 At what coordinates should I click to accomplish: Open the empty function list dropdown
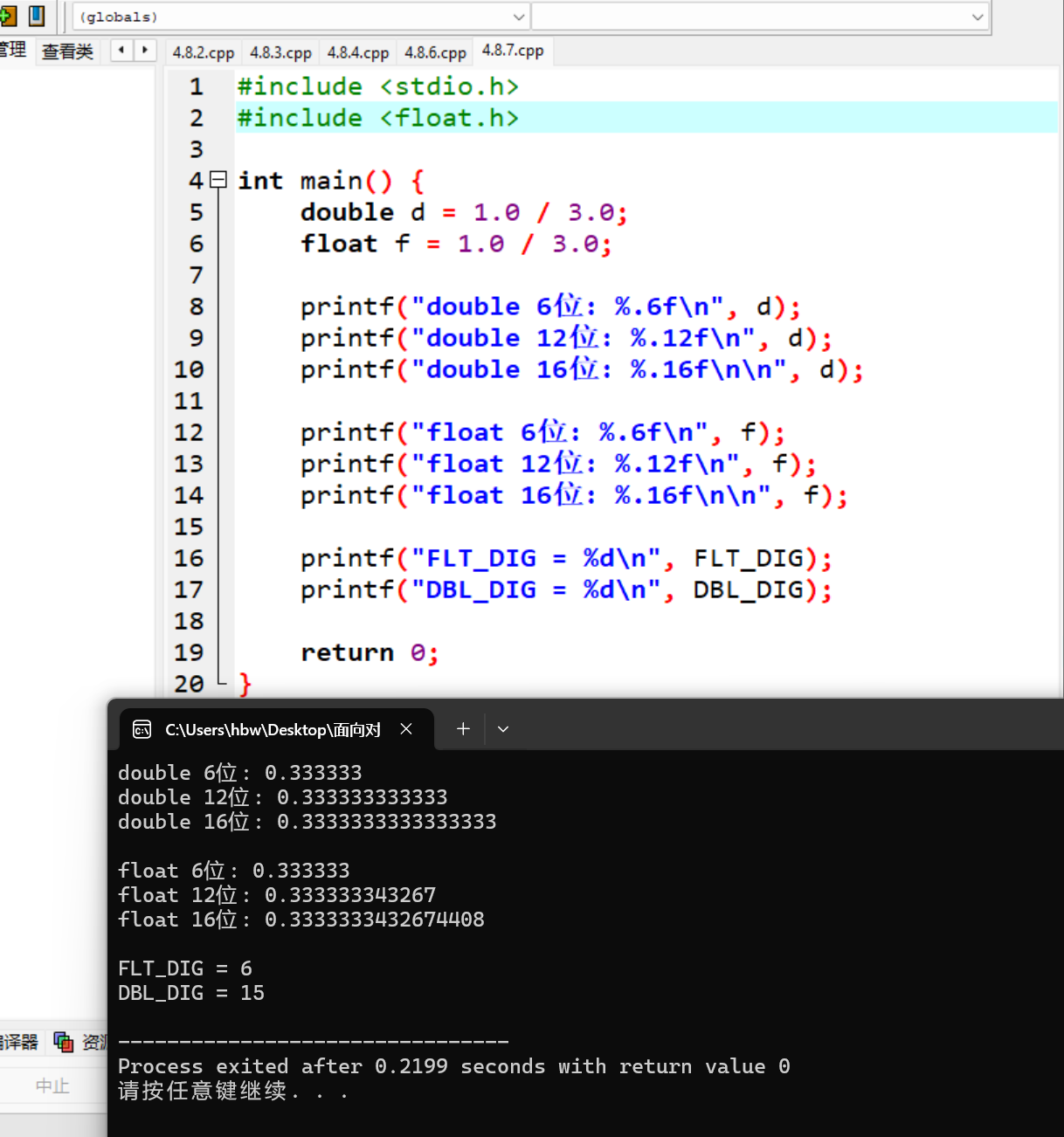pyautogui.click(x=760, y=17)
